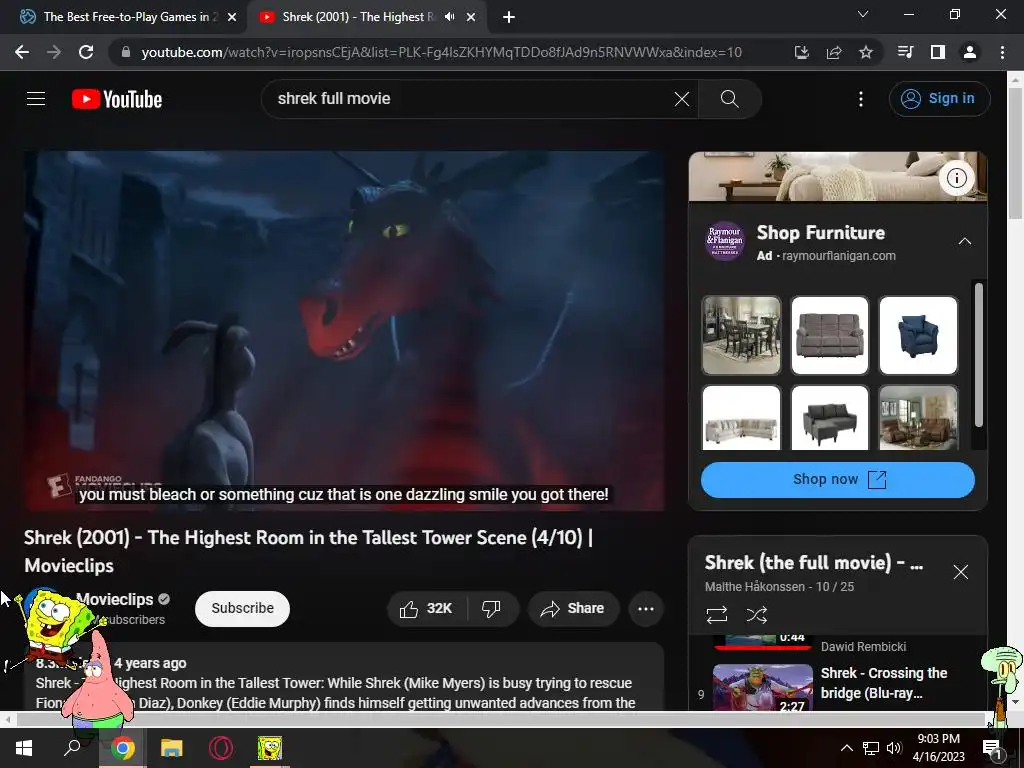Screen dimensions: 1024x768
Task: Click the install app icon in address bar
Action: point(801,52)
